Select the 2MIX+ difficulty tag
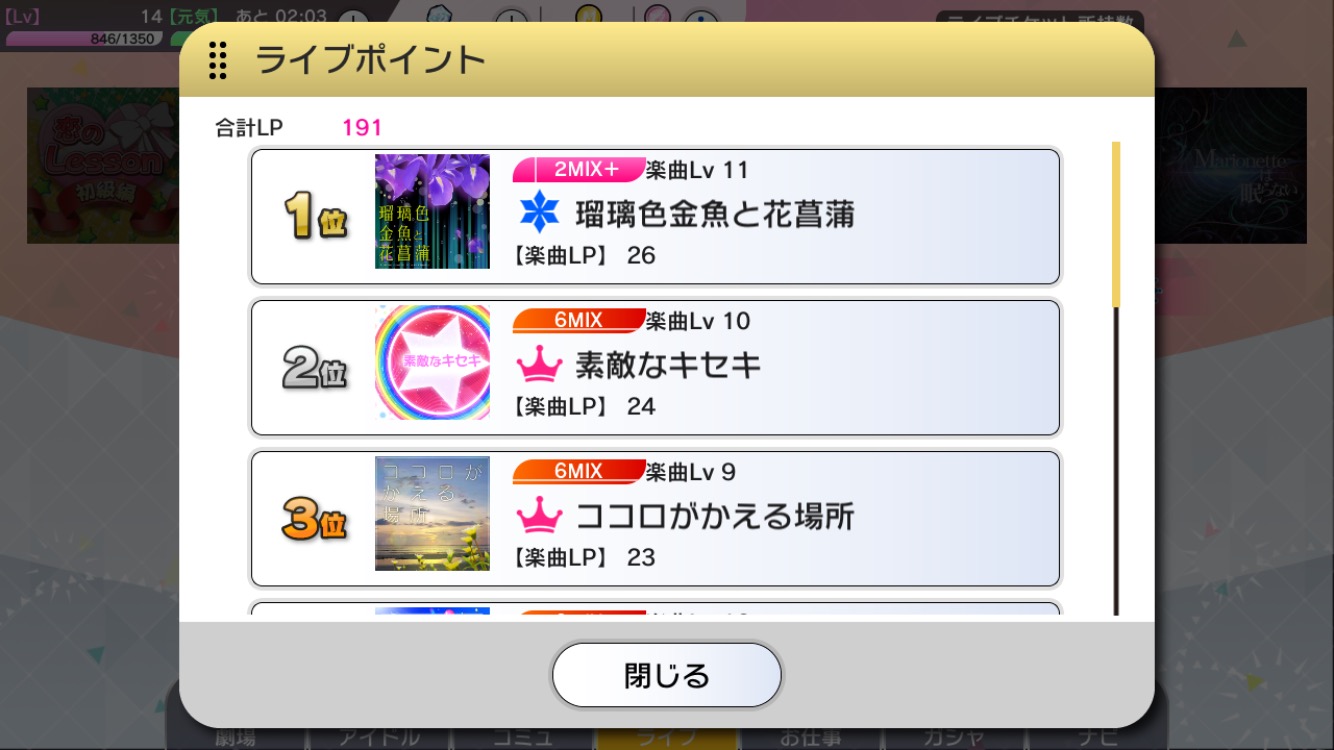Screen dimensions: 1334x750 click(578, 170)
